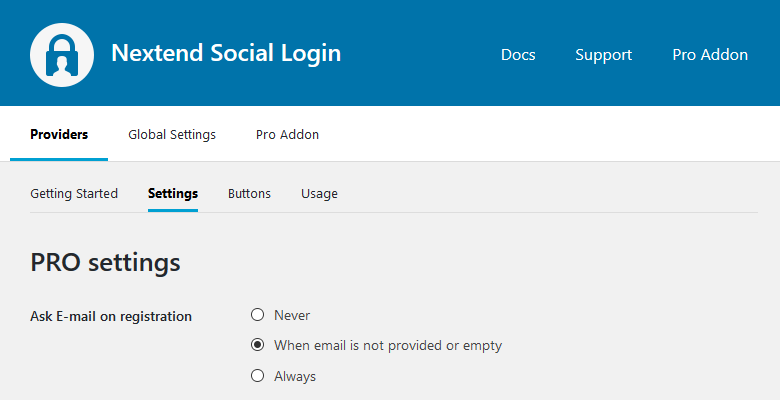Select the Settings sub-tab
The image size is (780, 400).
tap(173, 194)
